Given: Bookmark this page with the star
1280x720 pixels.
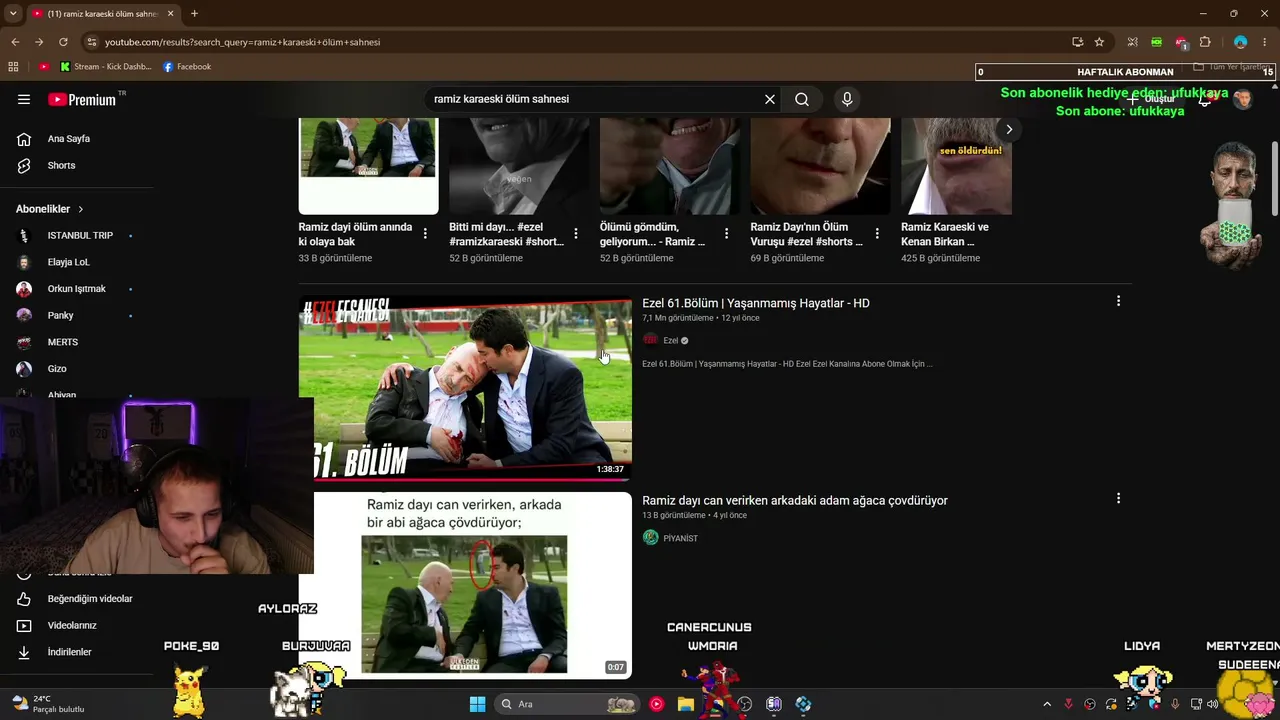Looking at the screenshot, I should pyautogui.click(x=1099, y=42).
